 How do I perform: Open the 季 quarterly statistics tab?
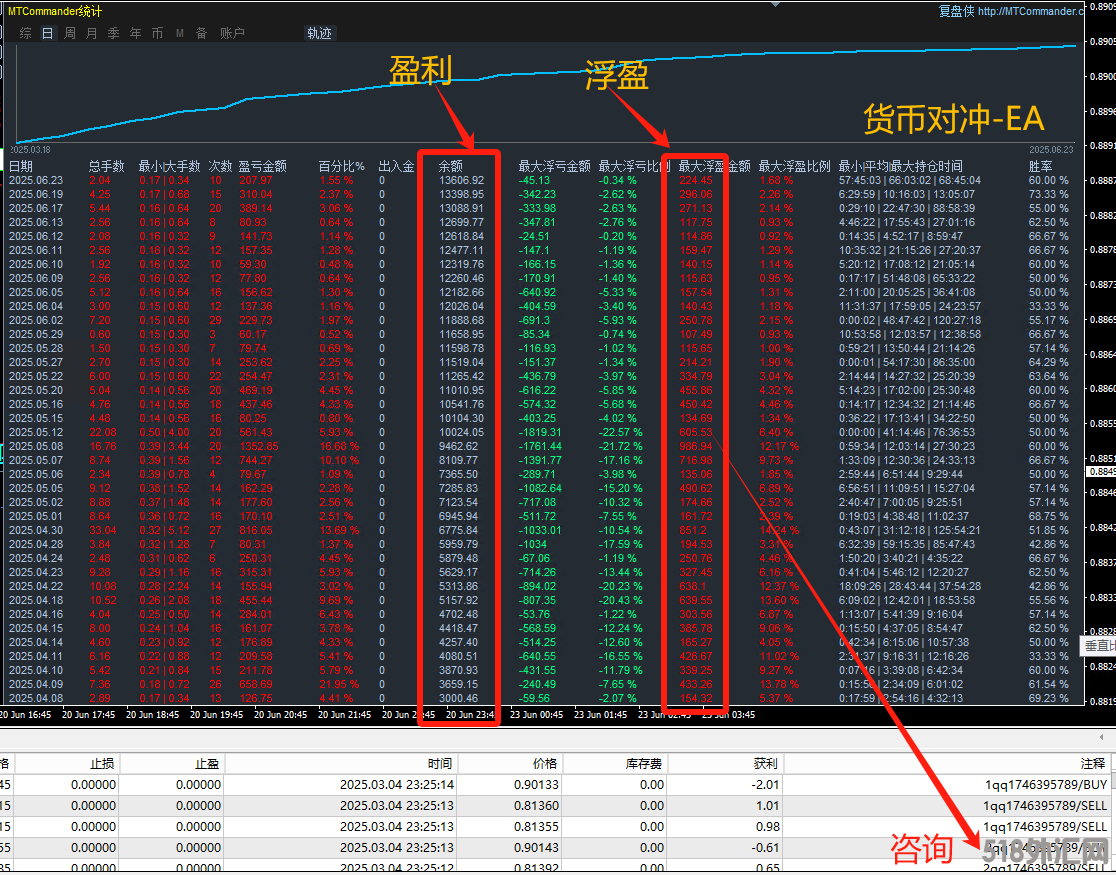(x=113, y=33)
